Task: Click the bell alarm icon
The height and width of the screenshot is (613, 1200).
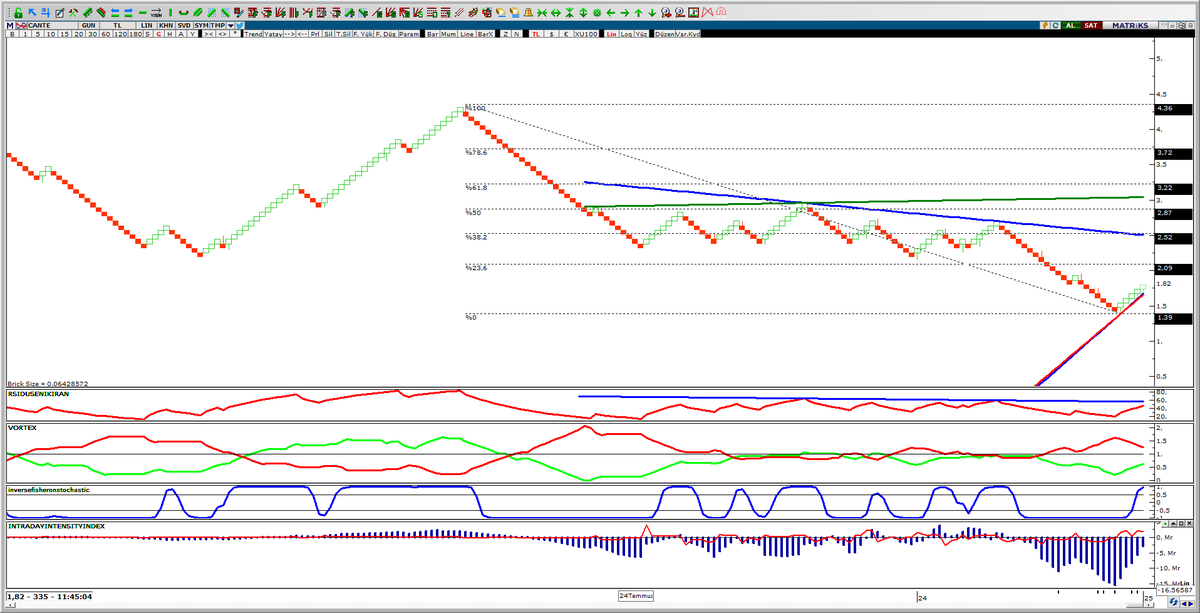Action: pyautogui.click(x=528, y=13)
